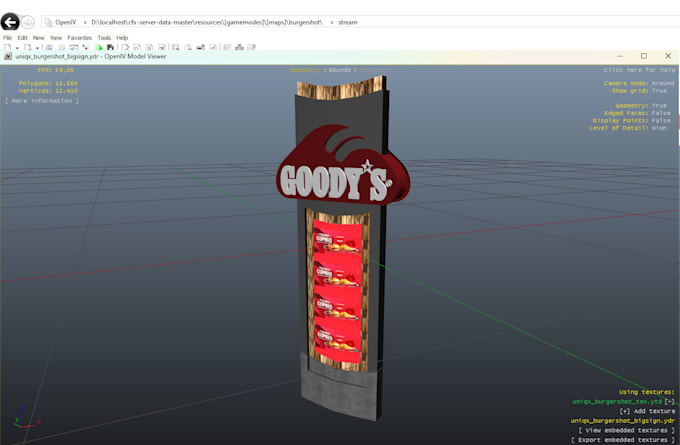This screenshot has height=445, width=680.
Task: Open the View menu
Action: [56, 38]
